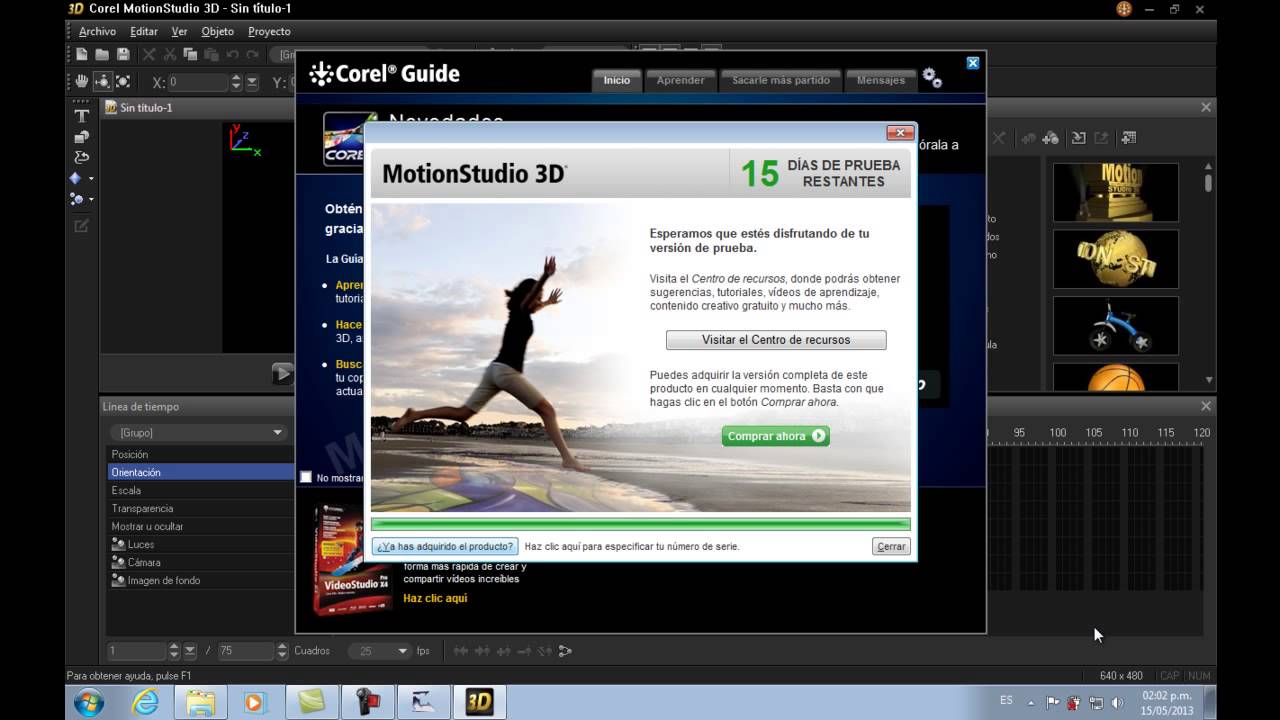Click total frames stepper arrows
Image resolution: width=1280 pixels, height=720 pixels.
click(x=281, y=651)
